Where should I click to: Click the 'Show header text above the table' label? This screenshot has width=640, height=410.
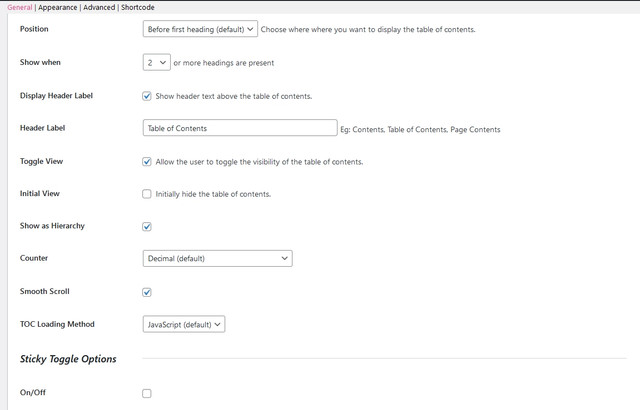(x=233, y=96)
